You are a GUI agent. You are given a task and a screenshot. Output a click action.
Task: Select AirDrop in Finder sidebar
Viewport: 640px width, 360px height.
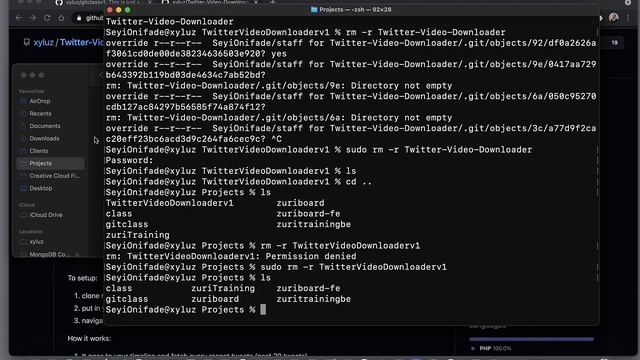pyautogui.click(x=40, y=101)
